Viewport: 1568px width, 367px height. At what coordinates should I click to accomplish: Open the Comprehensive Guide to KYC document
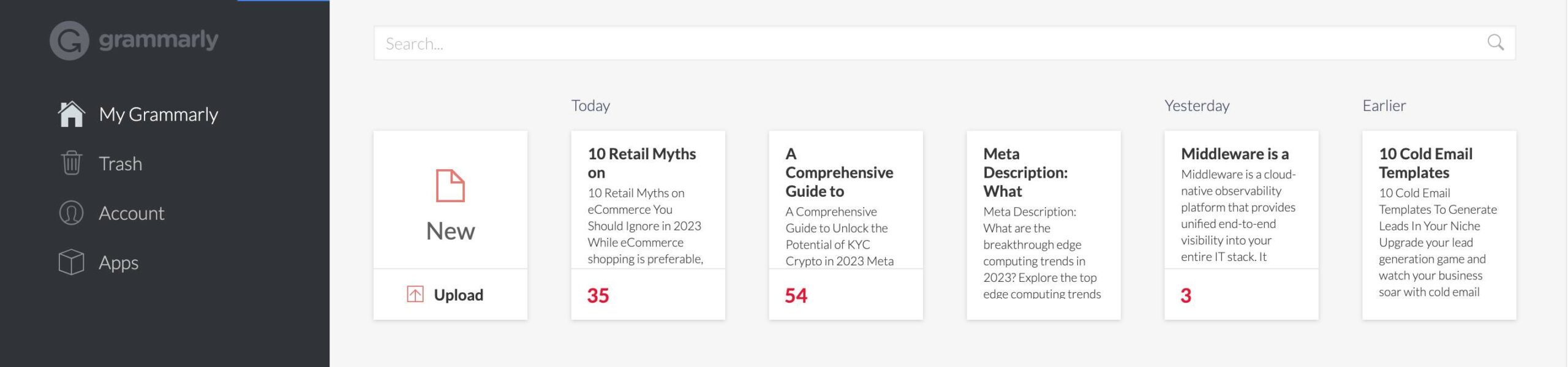[846, 225]
